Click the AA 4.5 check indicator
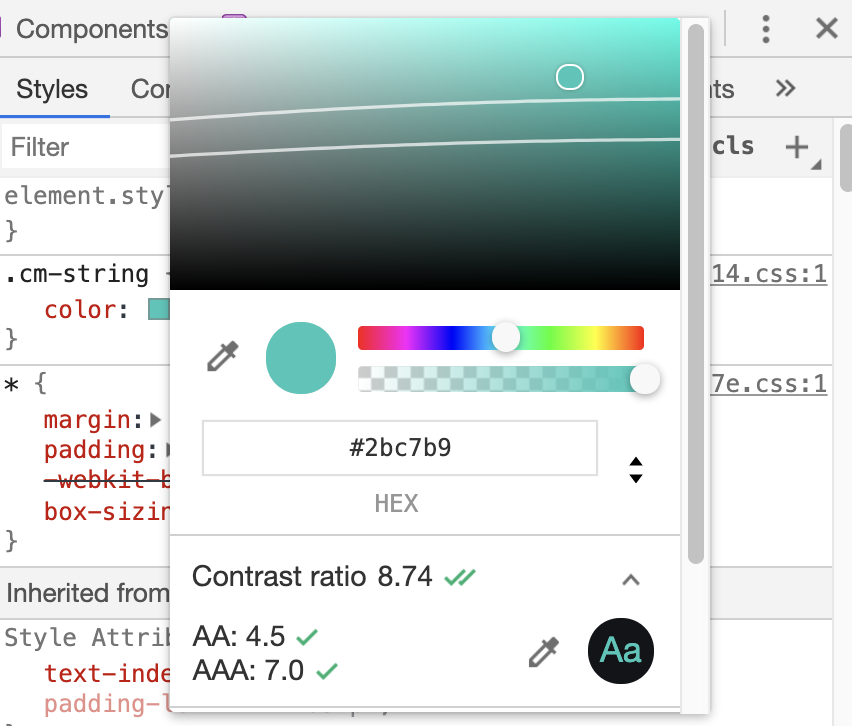Screen dimensions: 852x726 point(305,635)
